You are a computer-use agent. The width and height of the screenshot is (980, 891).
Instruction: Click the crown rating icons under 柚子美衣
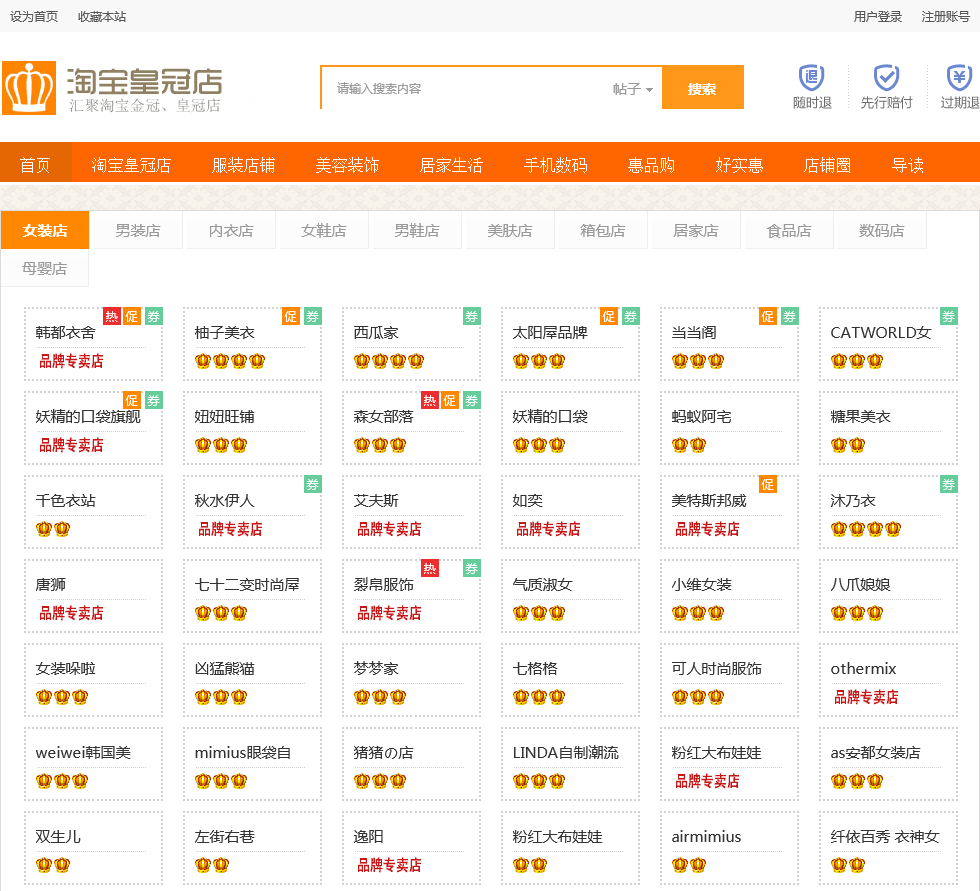point(230,361)
